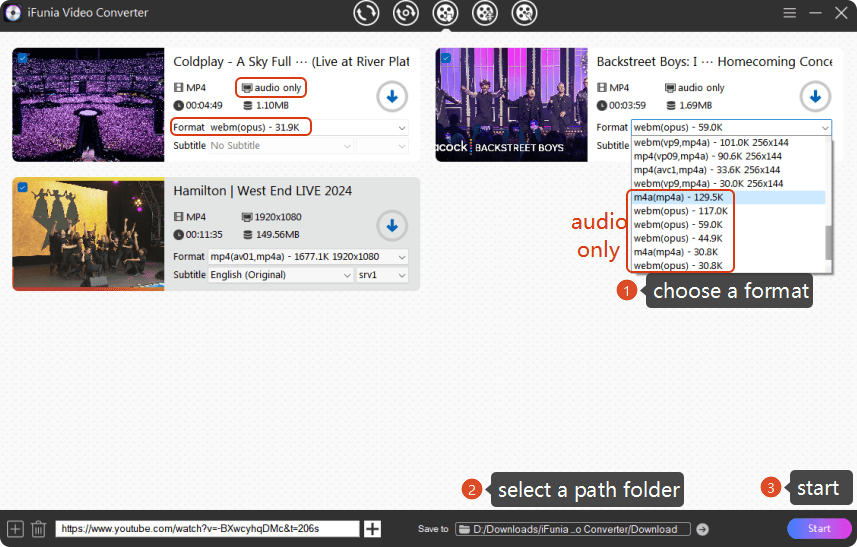Click the YouTube URL input field
This screenshot has width=857, height=547.
click(208, 529)
